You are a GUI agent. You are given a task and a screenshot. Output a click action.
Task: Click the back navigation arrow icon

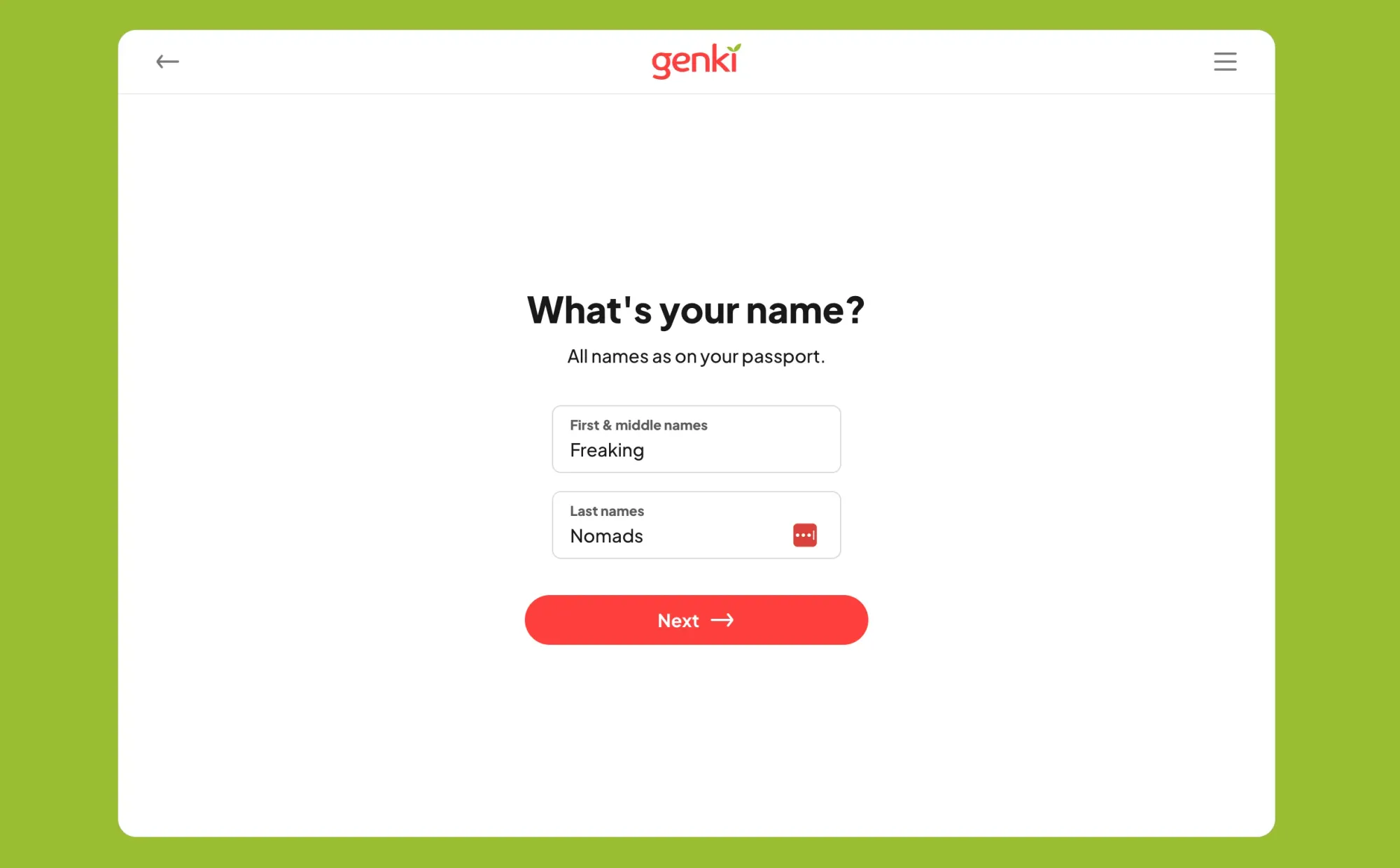(168, 61)
